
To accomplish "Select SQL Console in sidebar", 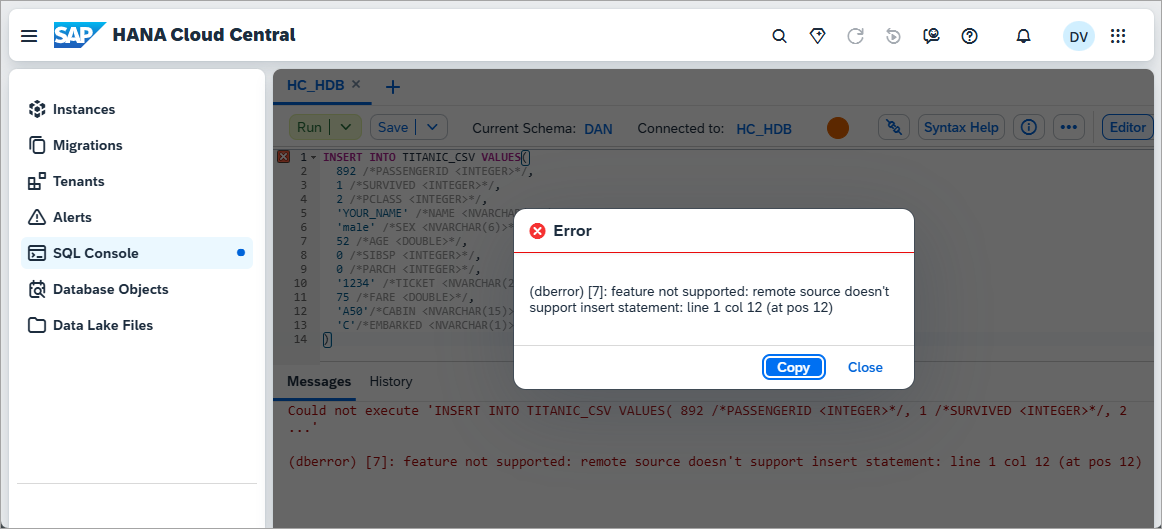I will (137, 253).
